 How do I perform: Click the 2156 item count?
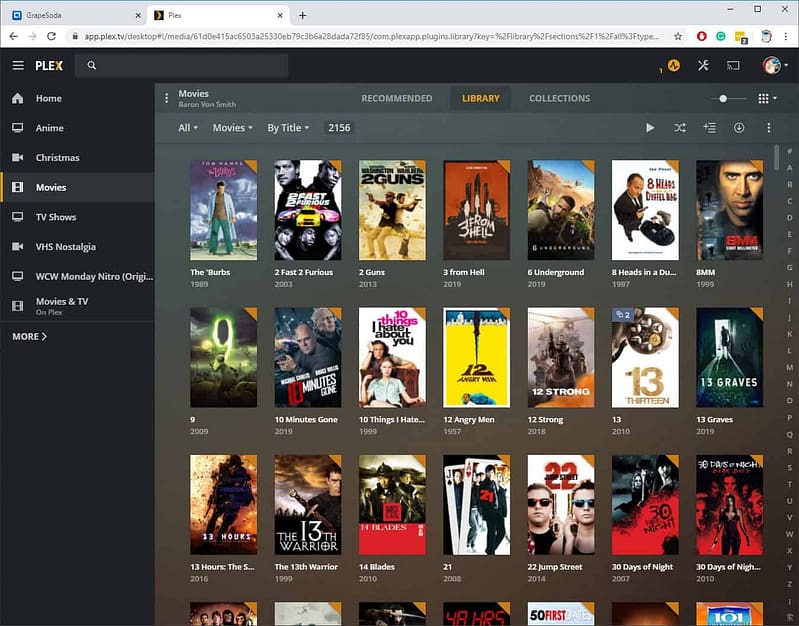coord(339,128)
